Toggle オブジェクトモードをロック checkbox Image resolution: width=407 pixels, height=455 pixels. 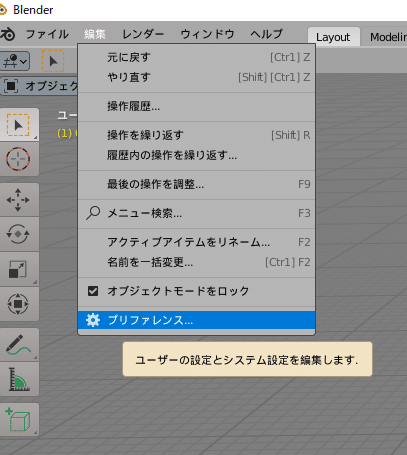(93, 291)
